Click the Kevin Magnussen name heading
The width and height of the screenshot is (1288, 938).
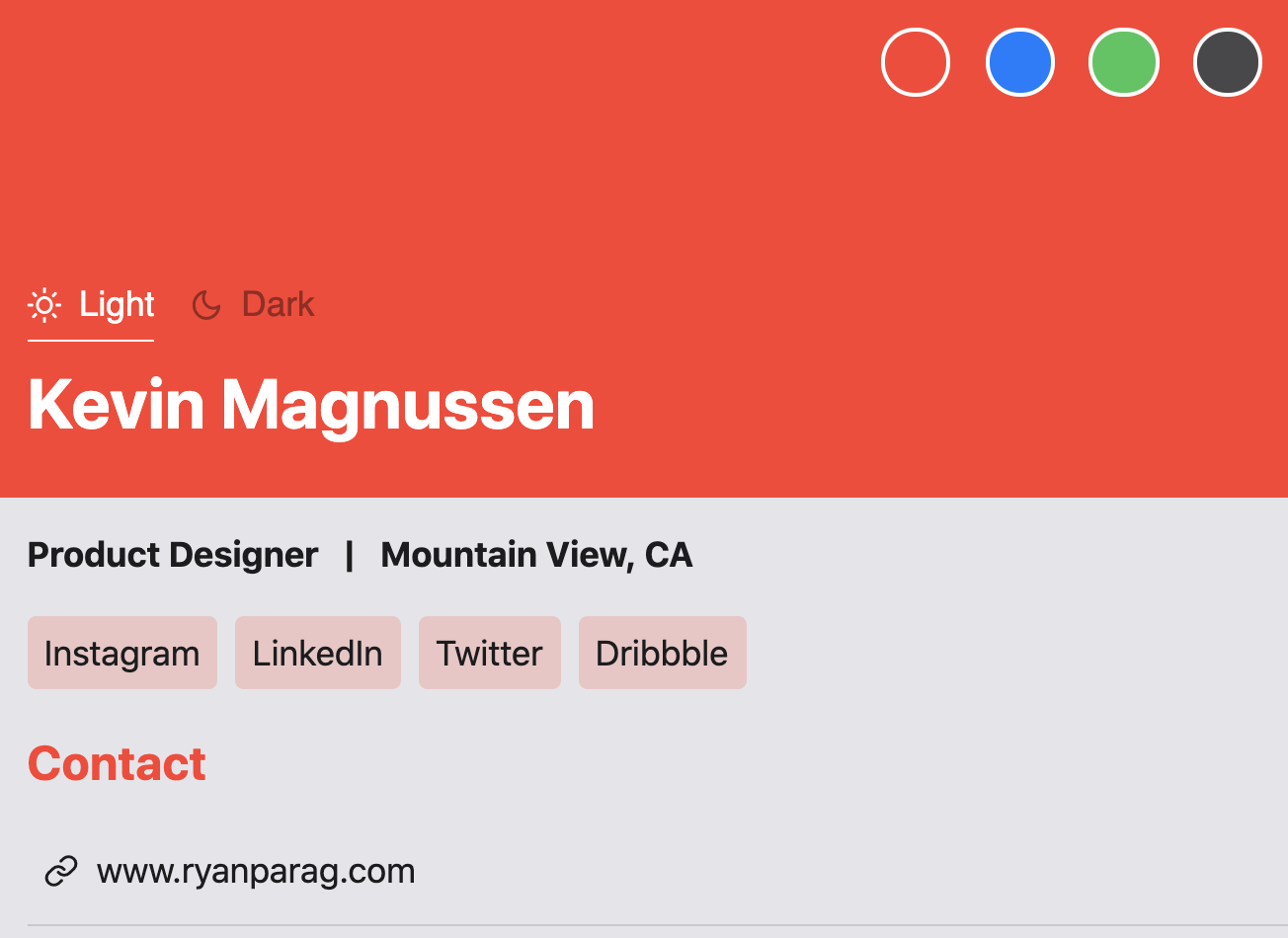[311, 405]
